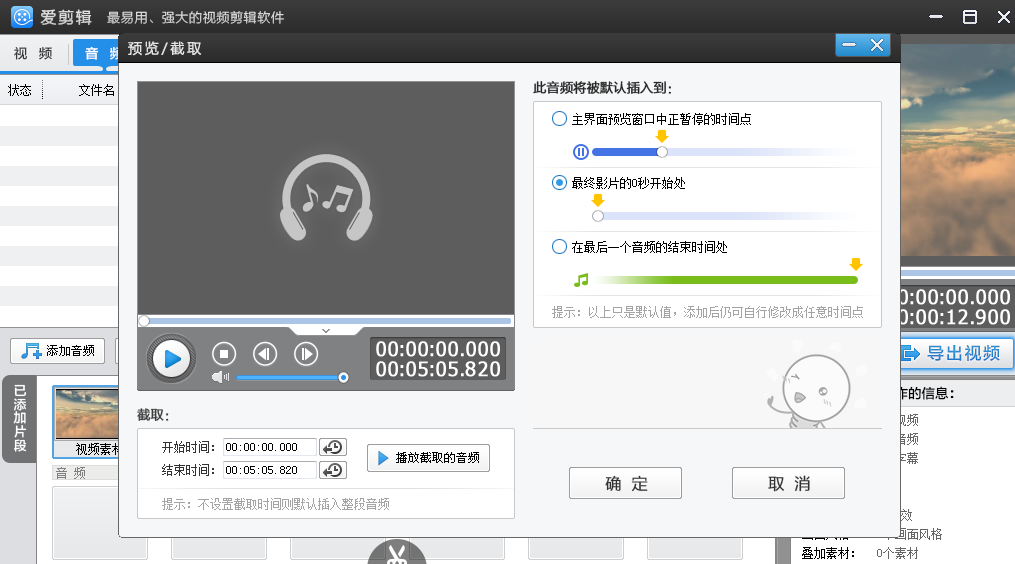This screenshot has width=1015, height=564.
Task: Mute the preview speaker icon
Action: (220, 377)
